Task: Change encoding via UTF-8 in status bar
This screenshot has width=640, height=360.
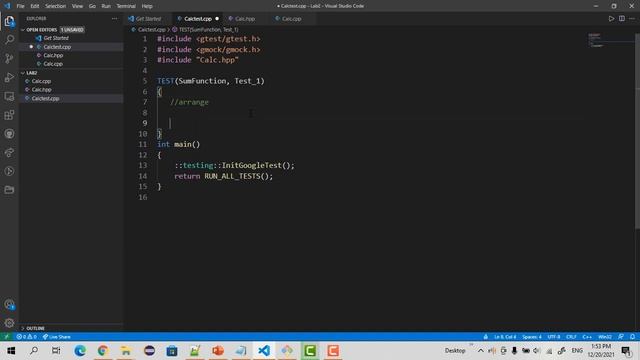Action: pyautogui.click(x=554, y=337)
